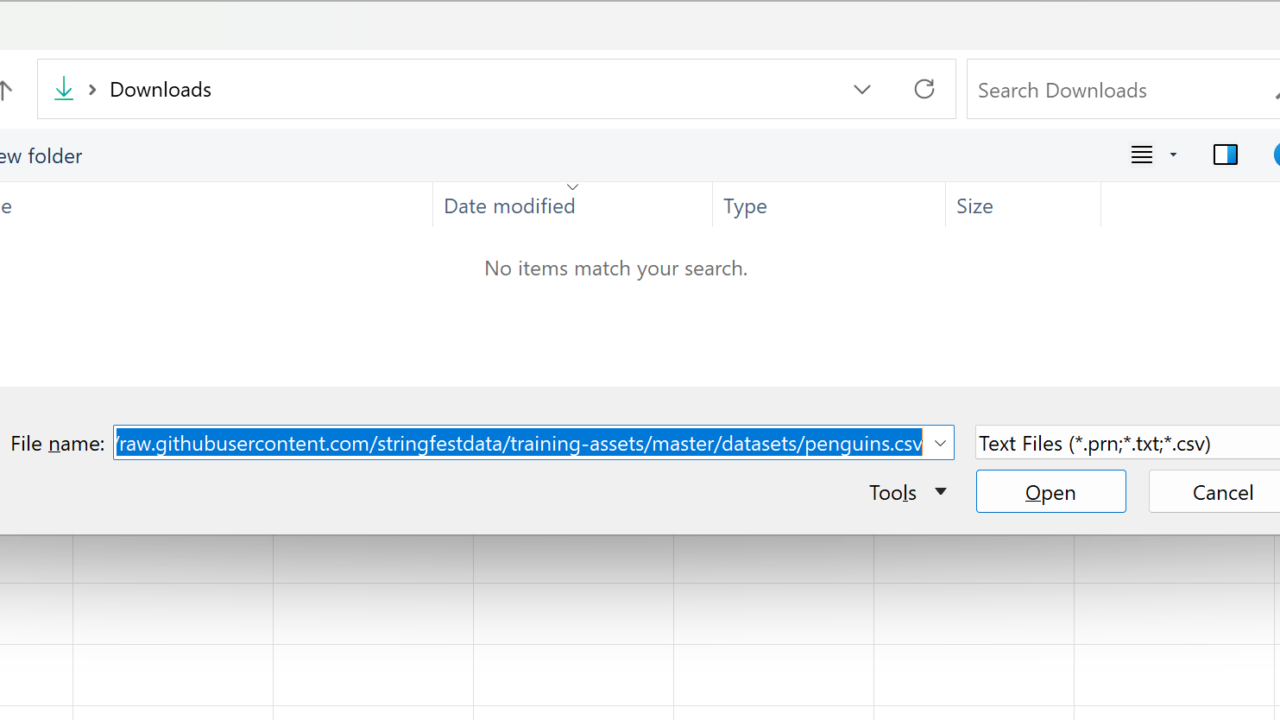Expand the File name dropdown arrow
Viewport: 1280px width, 720px height.
(940, 443)
